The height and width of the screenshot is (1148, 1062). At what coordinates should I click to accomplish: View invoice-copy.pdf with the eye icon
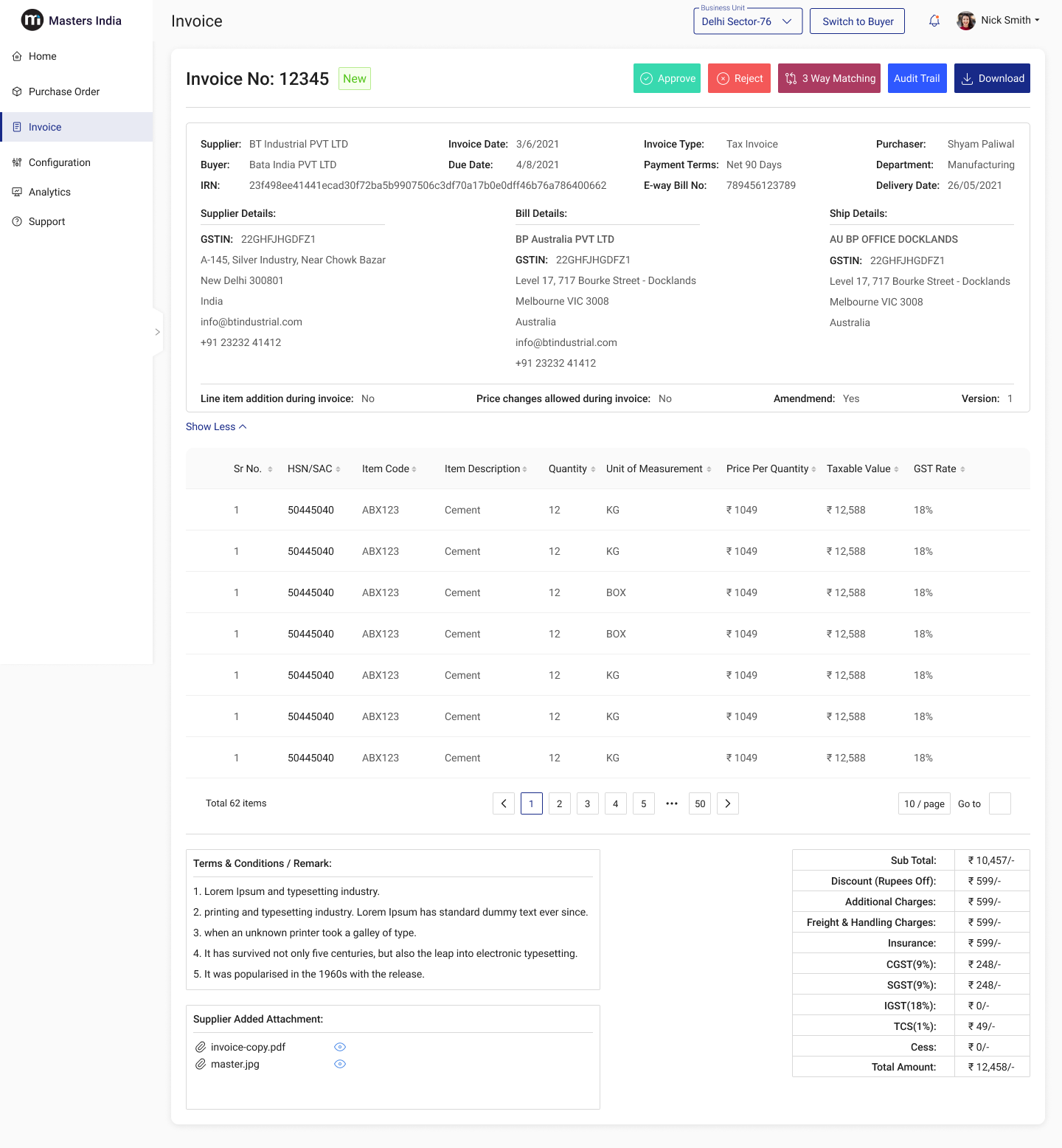tap(340, 1047)
